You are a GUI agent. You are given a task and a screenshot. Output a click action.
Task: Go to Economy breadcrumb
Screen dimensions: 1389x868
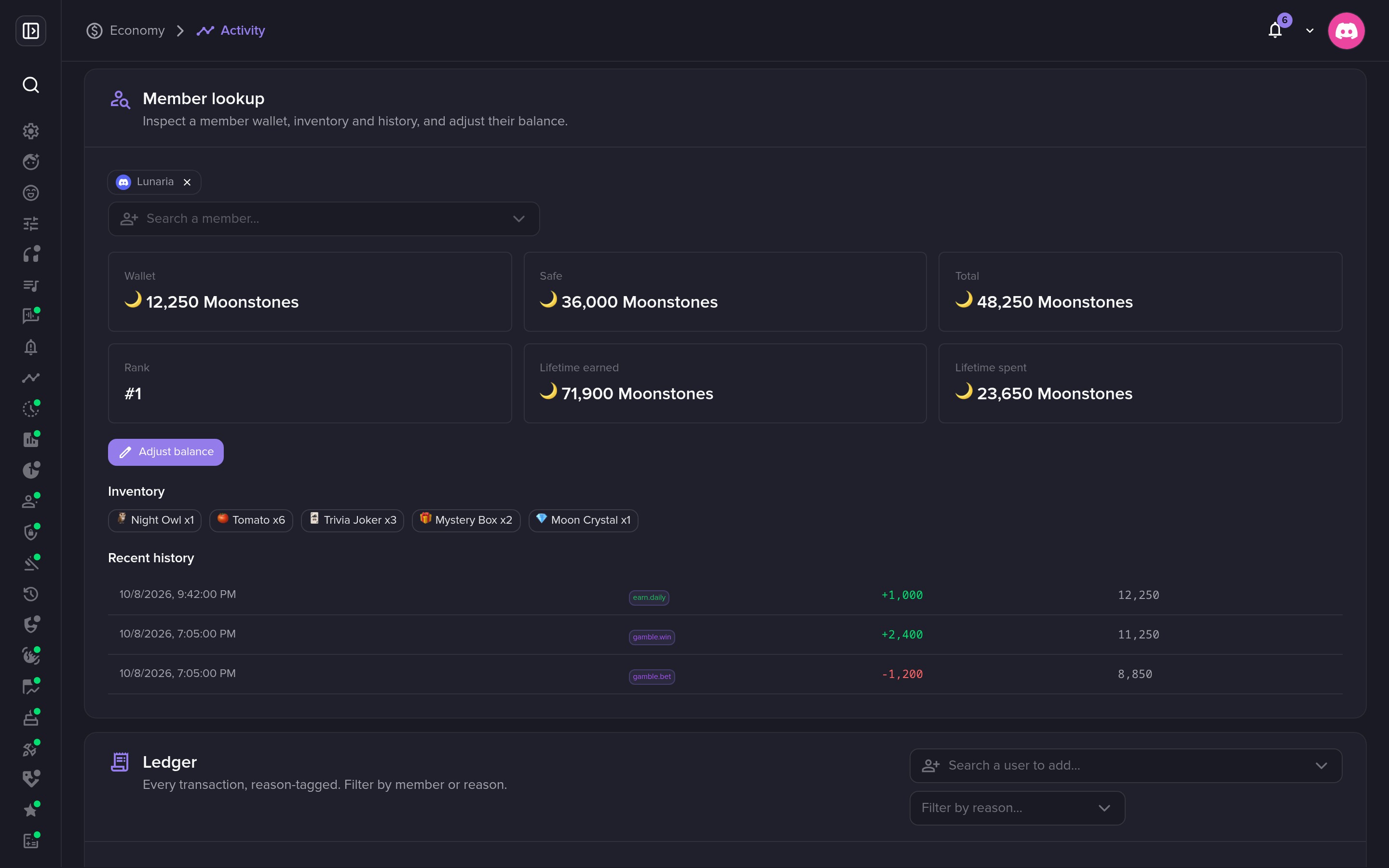tap(126, 30)
